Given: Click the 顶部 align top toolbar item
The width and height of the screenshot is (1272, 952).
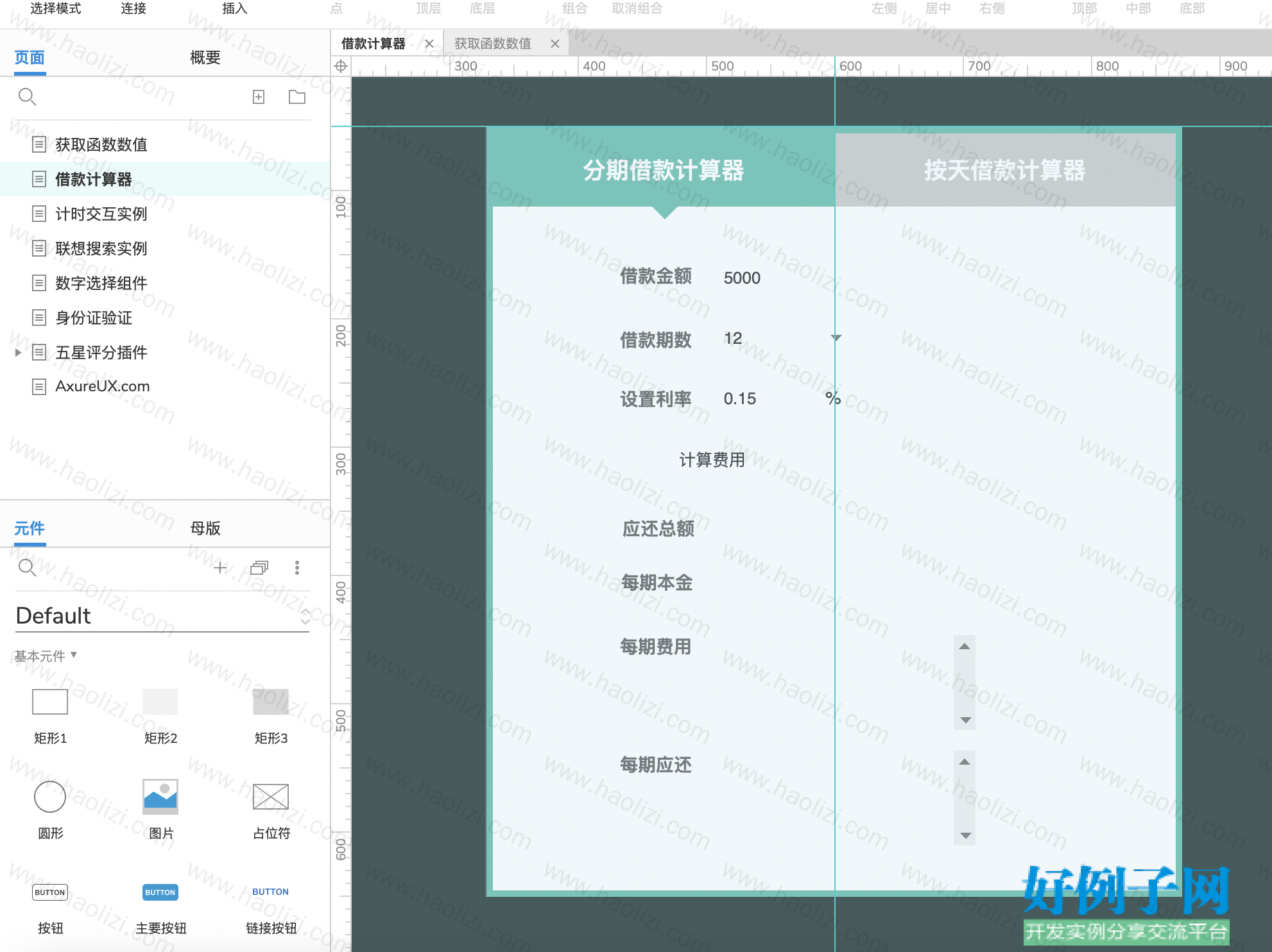Looking at the screenshot, I should click(1085, 8).
